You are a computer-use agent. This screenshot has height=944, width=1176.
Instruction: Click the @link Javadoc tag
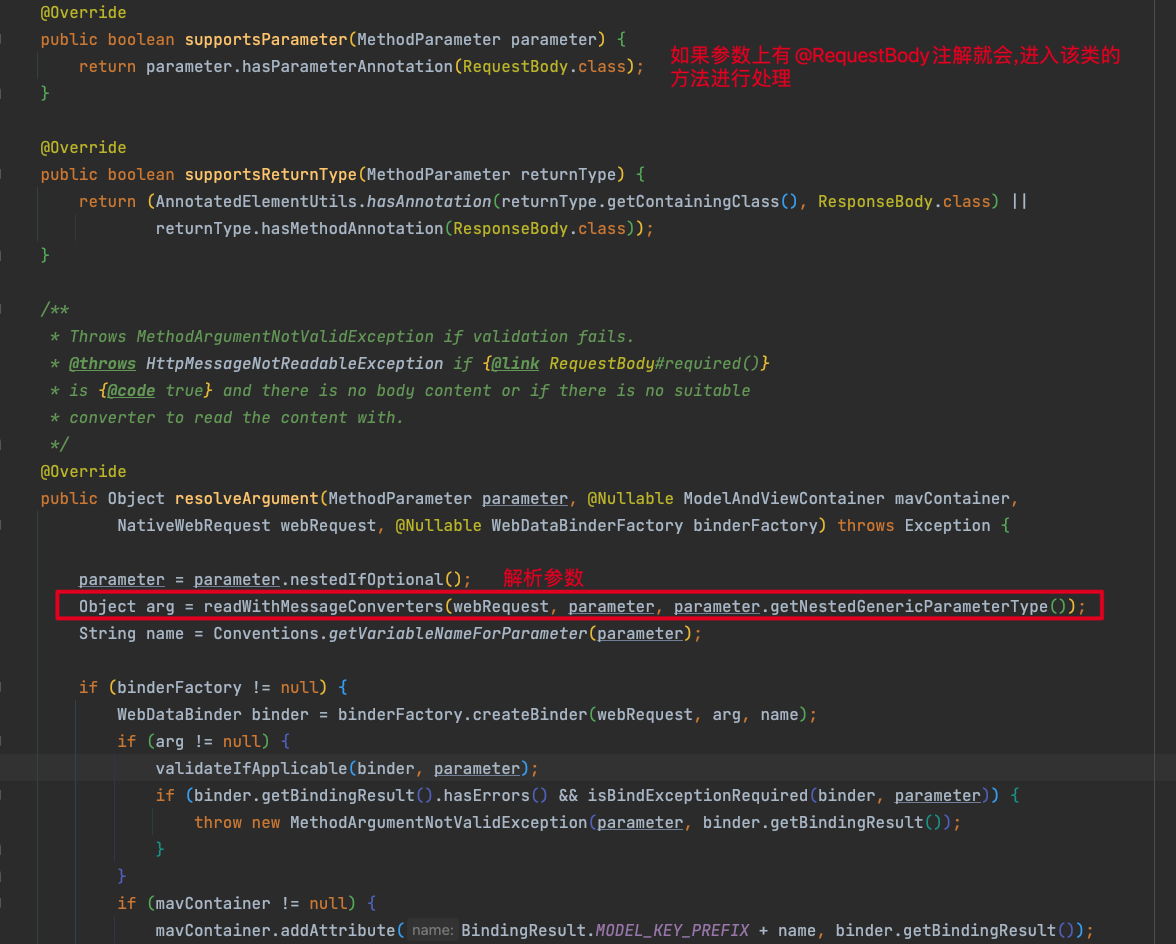pyautogui.click(x=515, y=364)
